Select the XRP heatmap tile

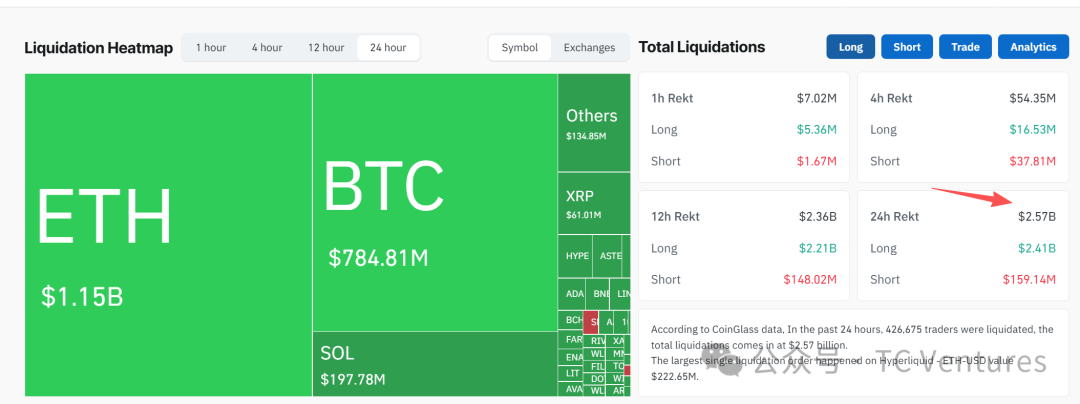click(594, 203)
